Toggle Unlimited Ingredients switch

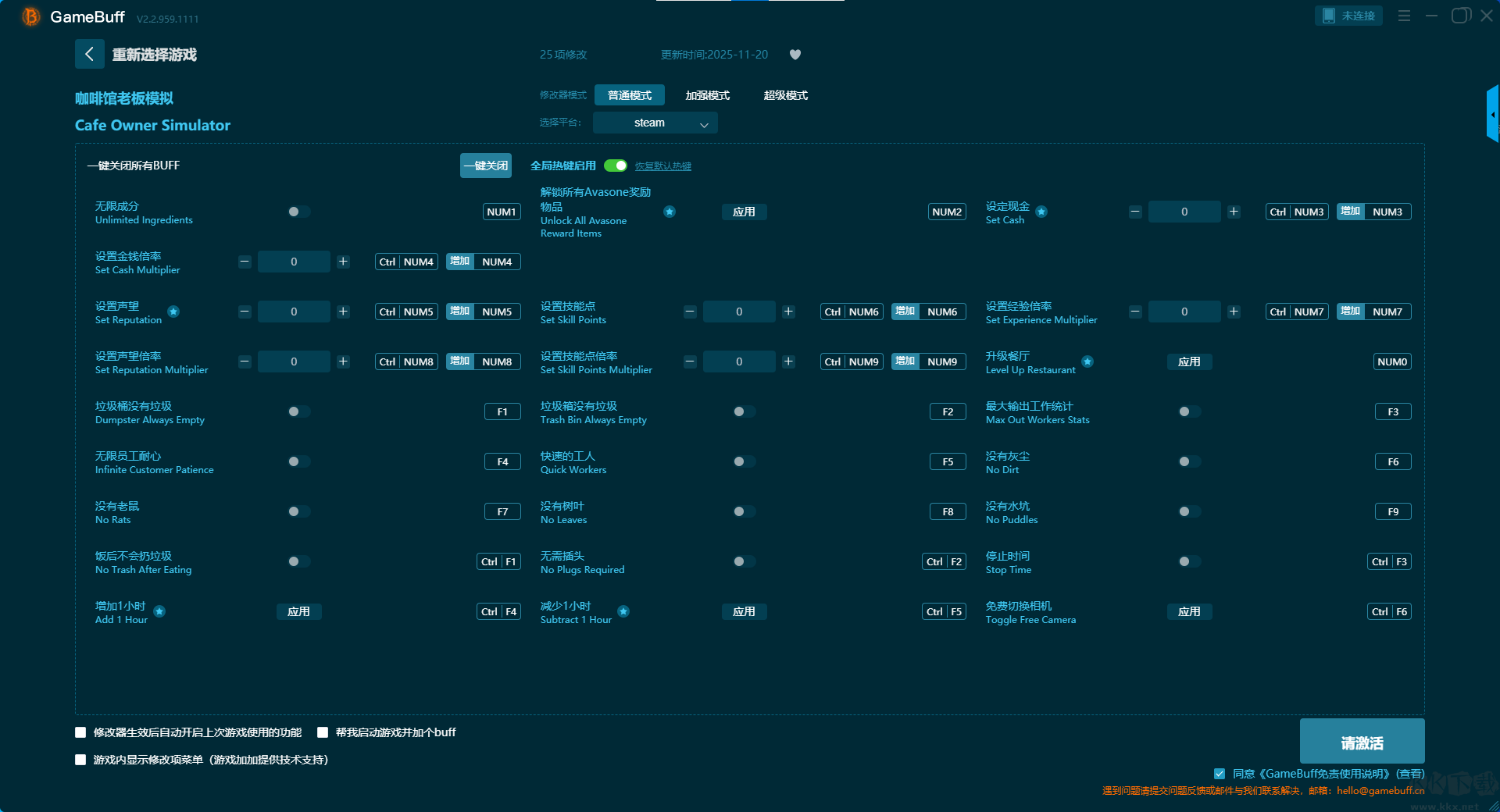click(x=298, y=212)
